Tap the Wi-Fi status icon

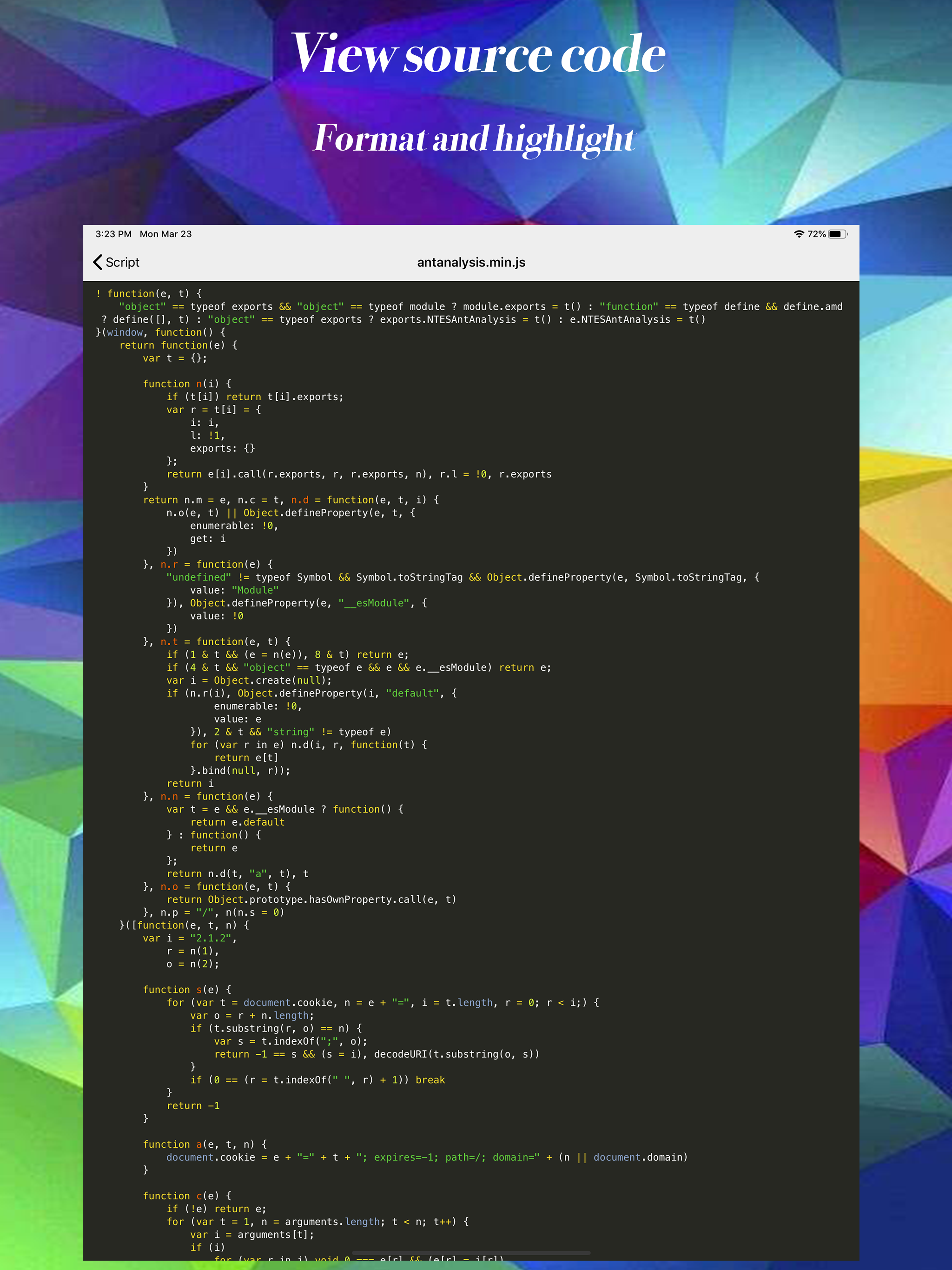click(x=799, y=234)
